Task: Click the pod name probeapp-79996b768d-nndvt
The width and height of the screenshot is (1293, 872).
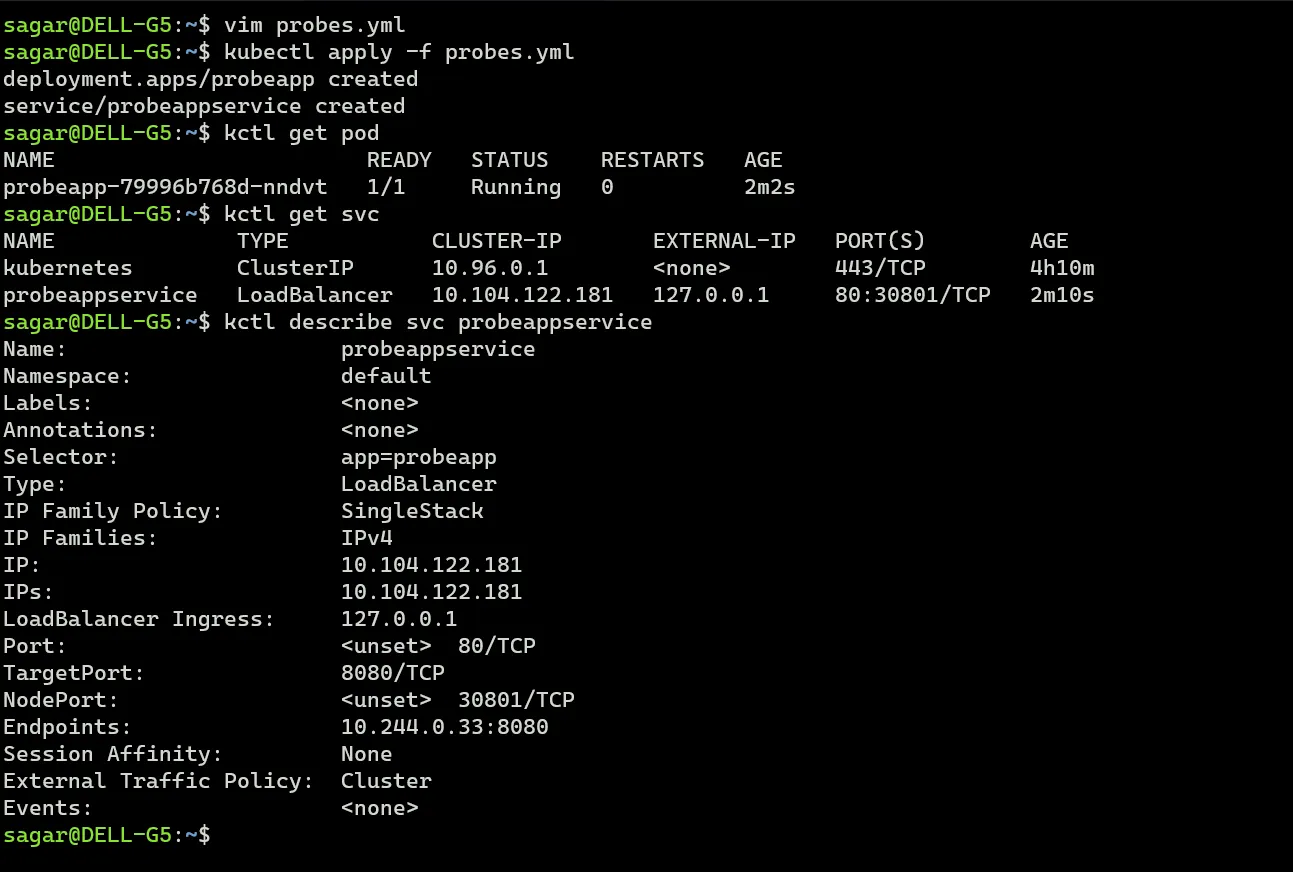Action: click(165, 187)
